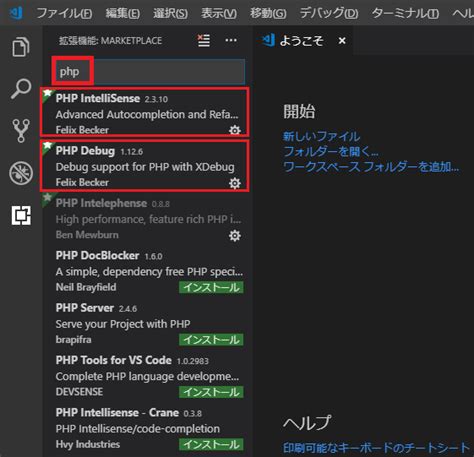474x457 pixels.
Task: Open the more actions ellipsis menu
Action: (231, 41)
